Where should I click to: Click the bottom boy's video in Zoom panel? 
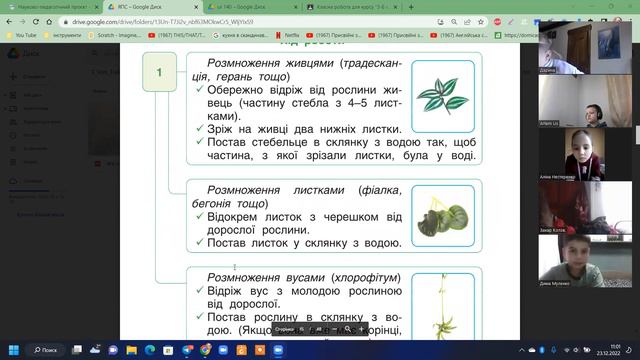(585, 261)
